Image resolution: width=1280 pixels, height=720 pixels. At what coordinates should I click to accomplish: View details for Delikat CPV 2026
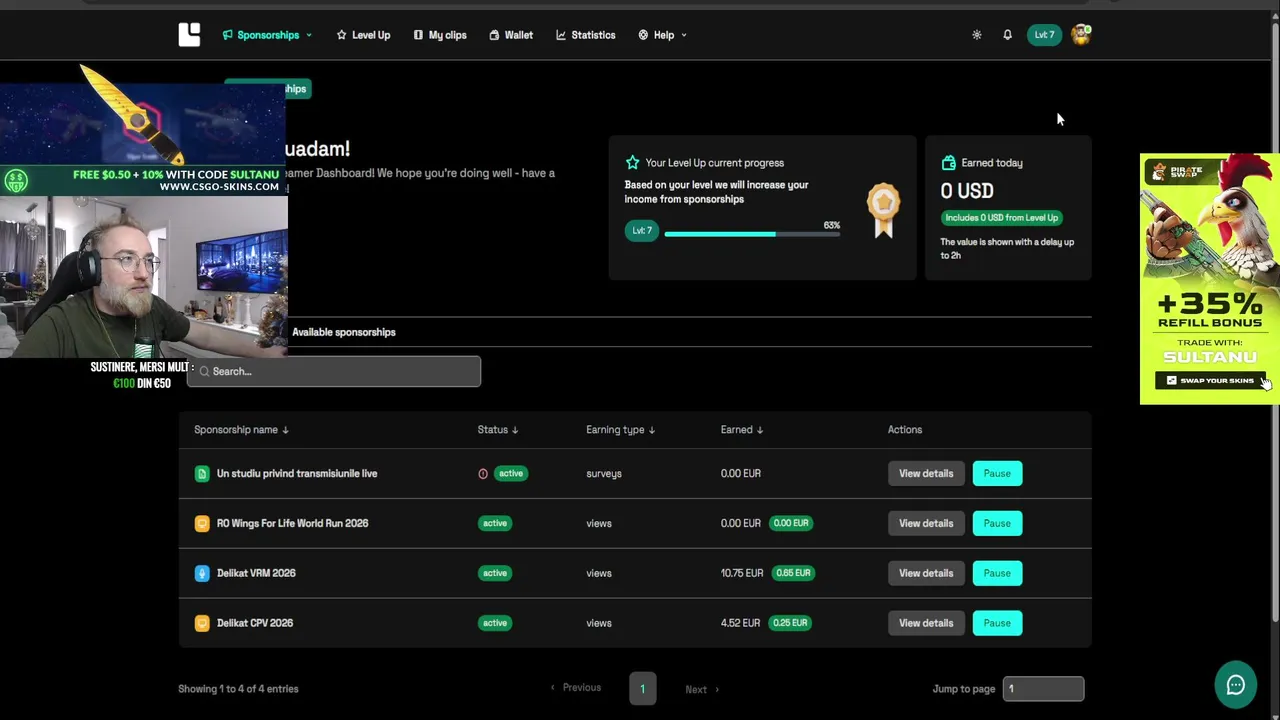[x=926, y=623]
